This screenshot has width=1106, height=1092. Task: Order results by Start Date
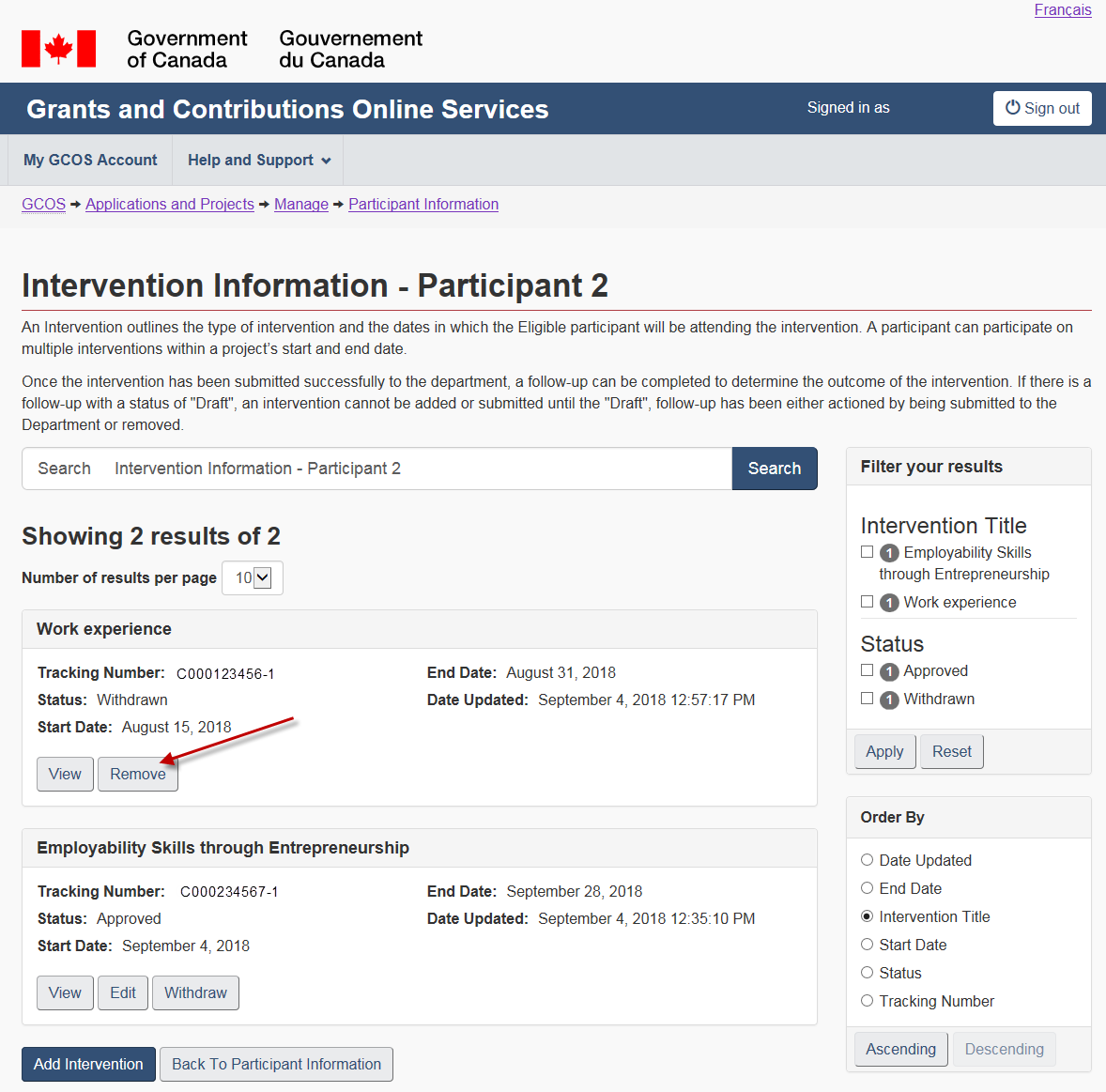867,945
